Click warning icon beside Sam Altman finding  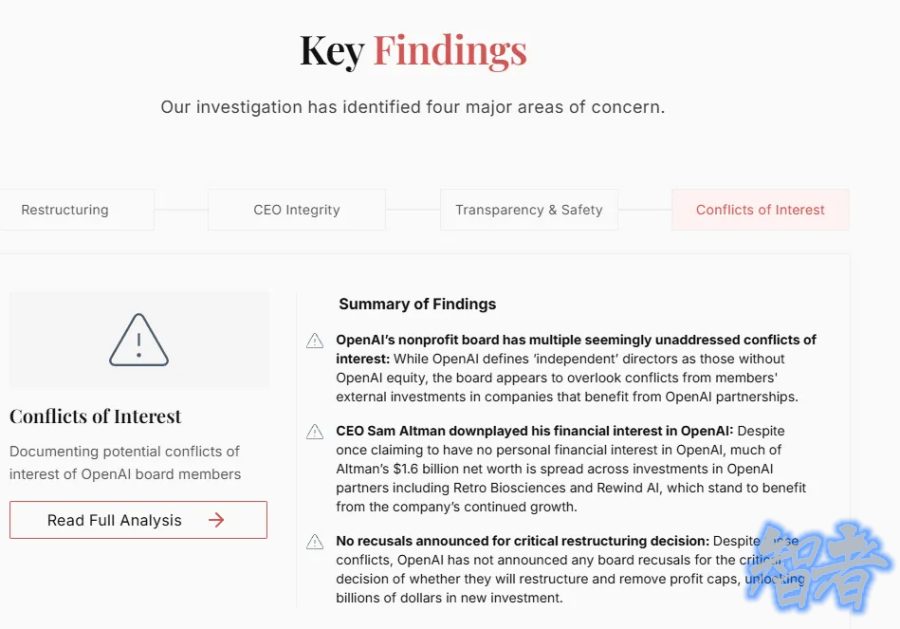coord(315,432)
